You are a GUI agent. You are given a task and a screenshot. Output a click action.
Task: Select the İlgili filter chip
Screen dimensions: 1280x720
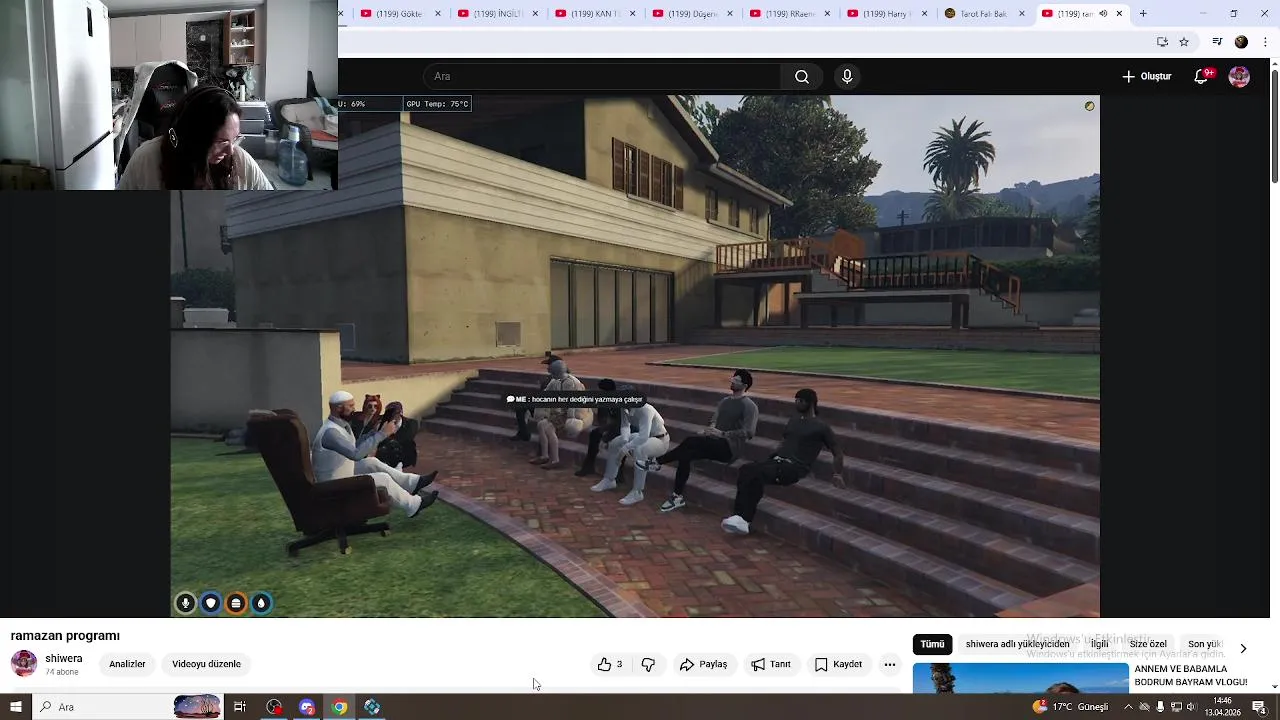coord(1100,645)
